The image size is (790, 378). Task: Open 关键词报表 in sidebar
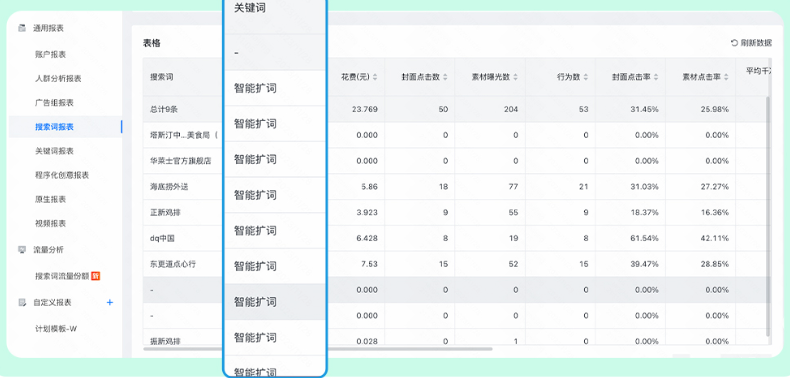pyautogui.click(x=54, y=151)
